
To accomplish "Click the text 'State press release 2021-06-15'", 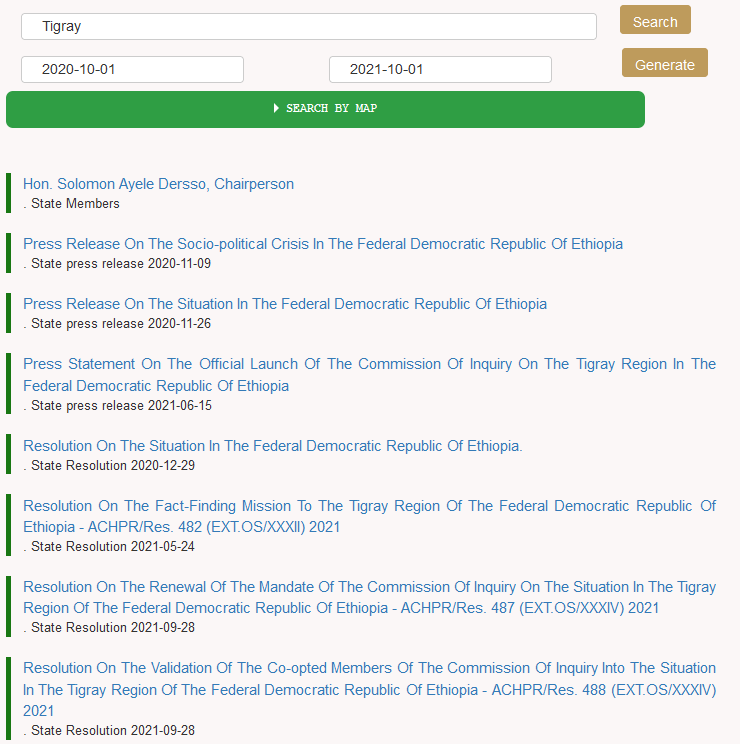I will (x=121, y=406).
